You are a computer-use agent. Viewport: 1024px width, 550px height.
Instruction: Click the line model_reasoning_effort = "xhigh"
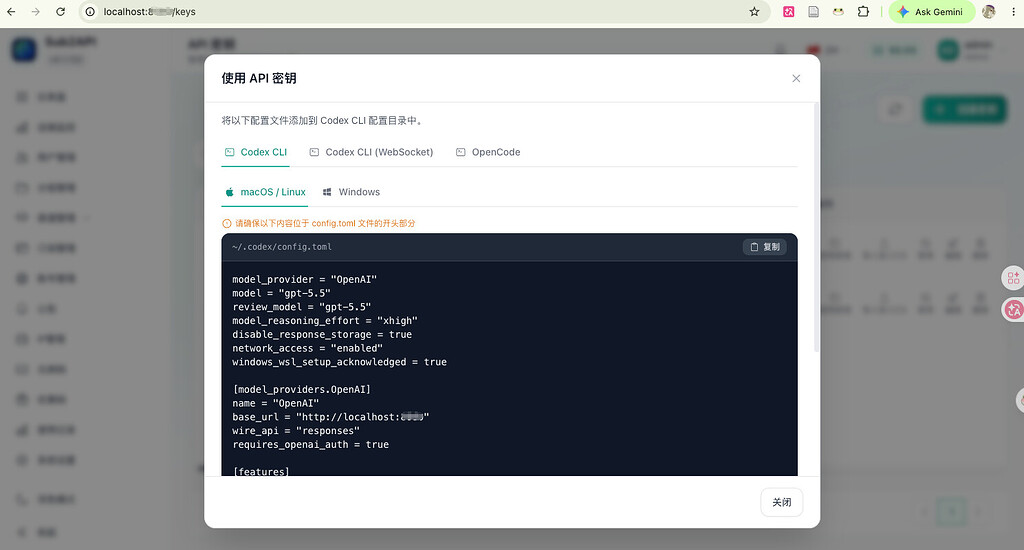click(325, 321)
